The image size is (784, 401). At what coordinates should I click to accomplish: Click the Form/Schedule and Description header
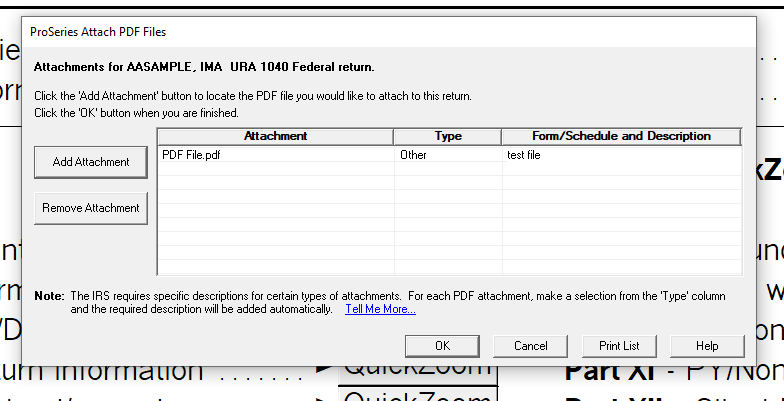coord(620,136)
